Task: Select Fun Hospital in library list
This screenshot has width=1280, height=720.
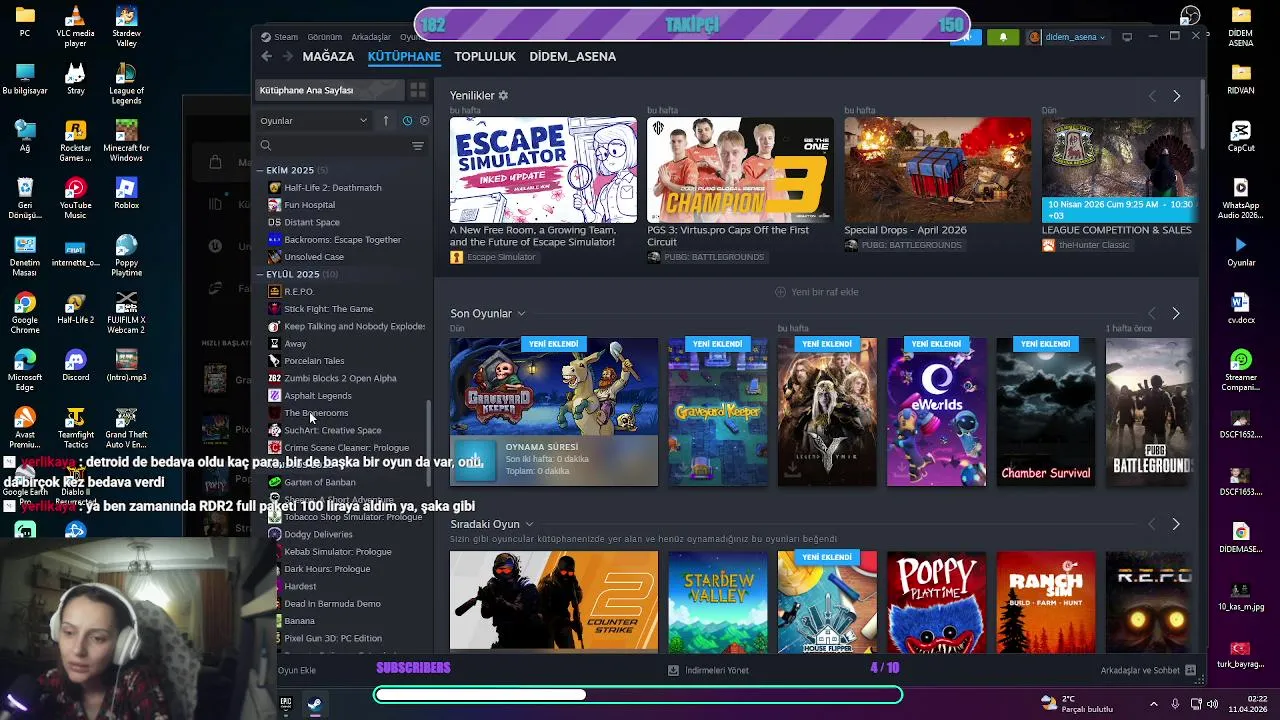Action: (x=309, y=205)
